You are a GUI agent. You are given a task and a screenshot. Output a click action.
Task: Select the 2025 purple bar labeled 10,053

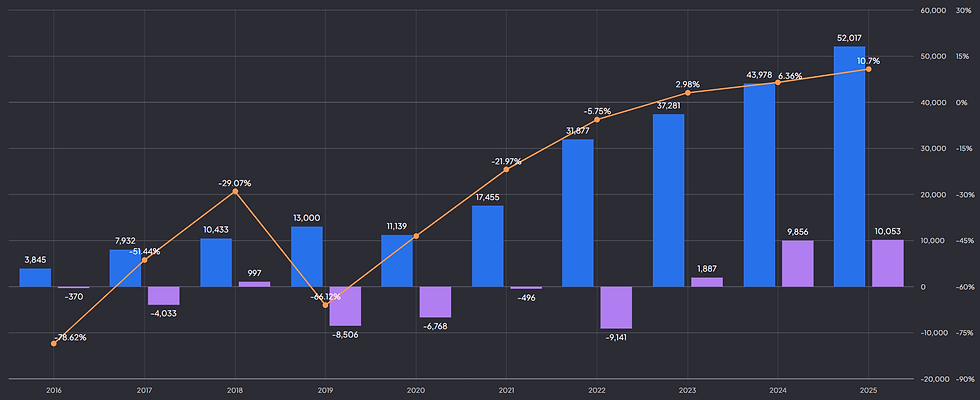click(x=888, y=263)
